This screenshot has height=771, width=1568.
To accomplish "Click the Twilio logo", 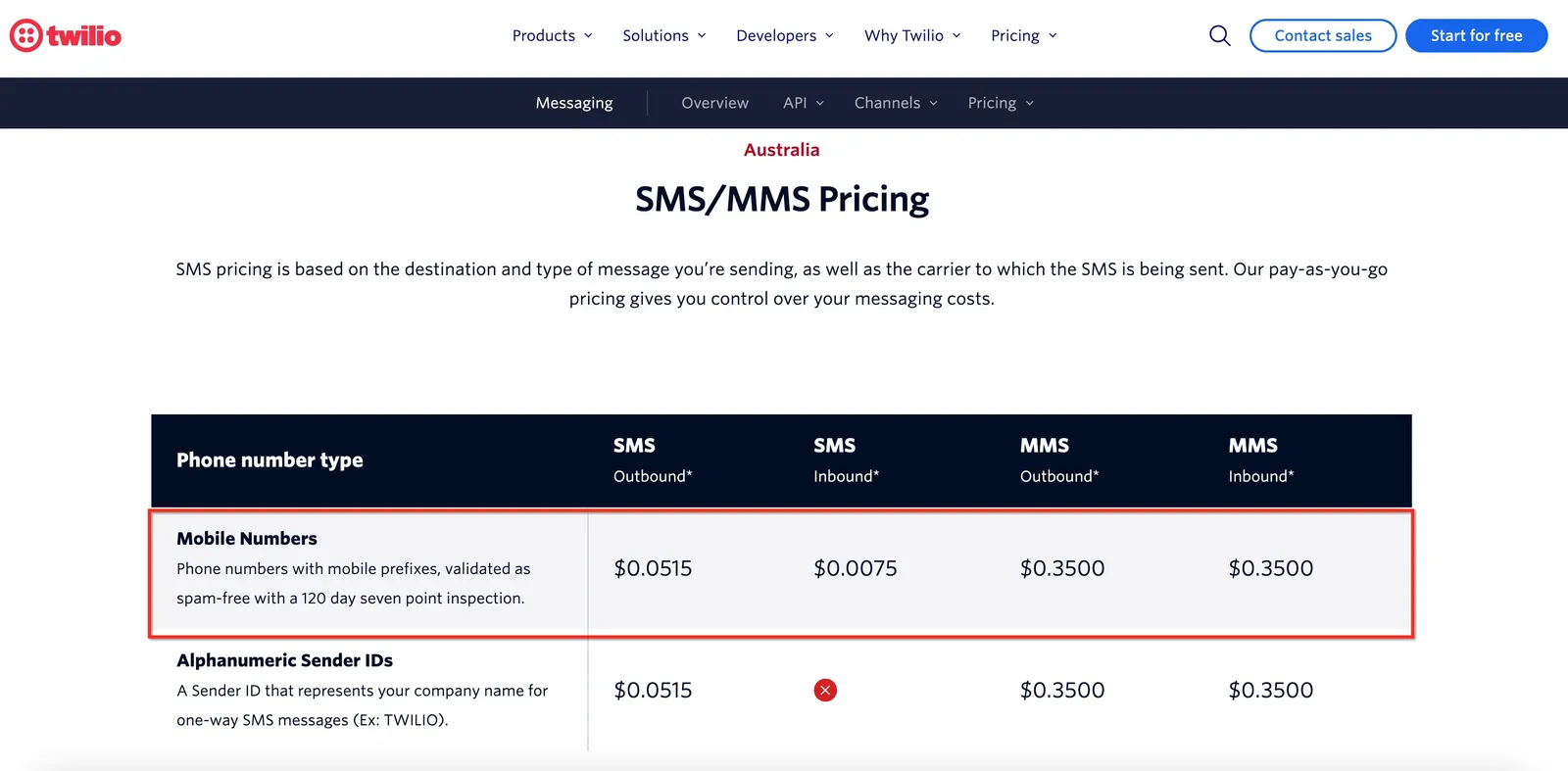I will 66,36.
